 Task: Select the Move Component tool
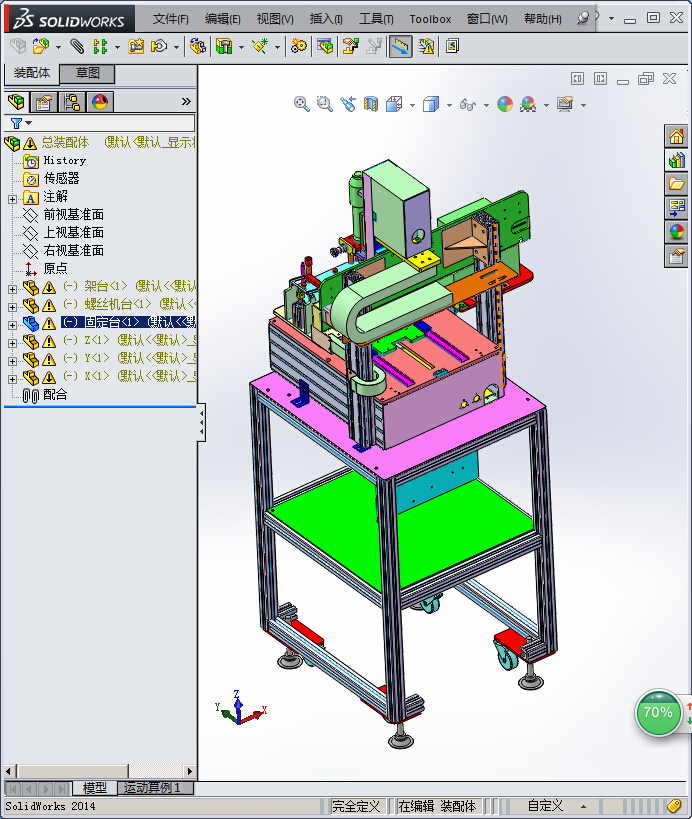[x=159, y=46]
